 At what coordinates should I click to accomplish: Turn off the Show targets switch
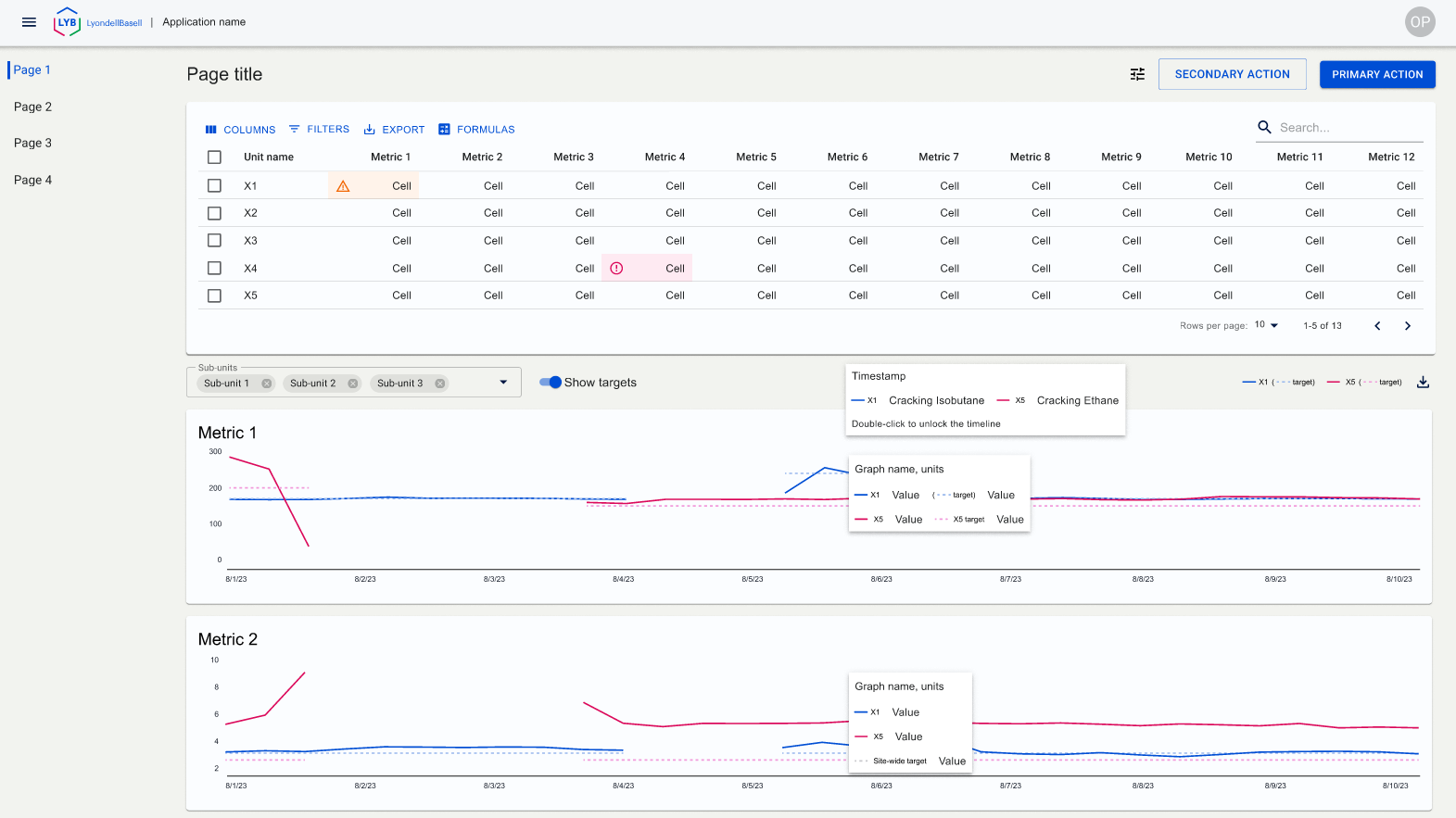coord(551,383)
